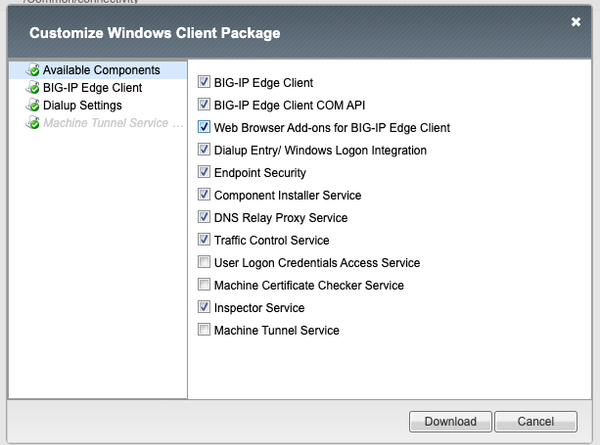The width and height of the screenshot is (600, 445).
Task: Disable Web Browser Add-ons for BIG-IP Edge Client
Action: tap(204, 128)
